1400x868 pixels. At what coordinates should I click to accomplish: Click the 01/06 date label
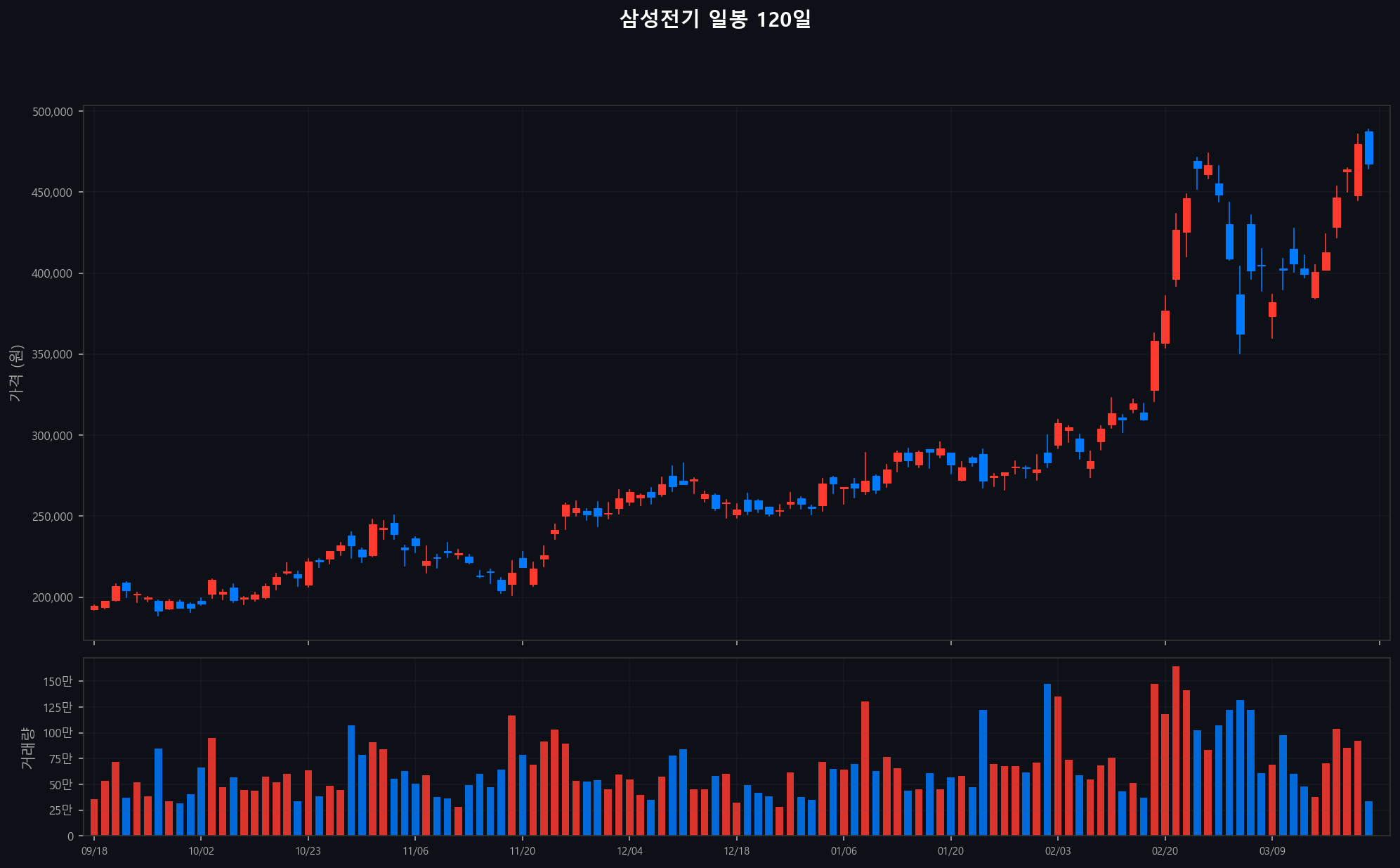coord(844,851)
